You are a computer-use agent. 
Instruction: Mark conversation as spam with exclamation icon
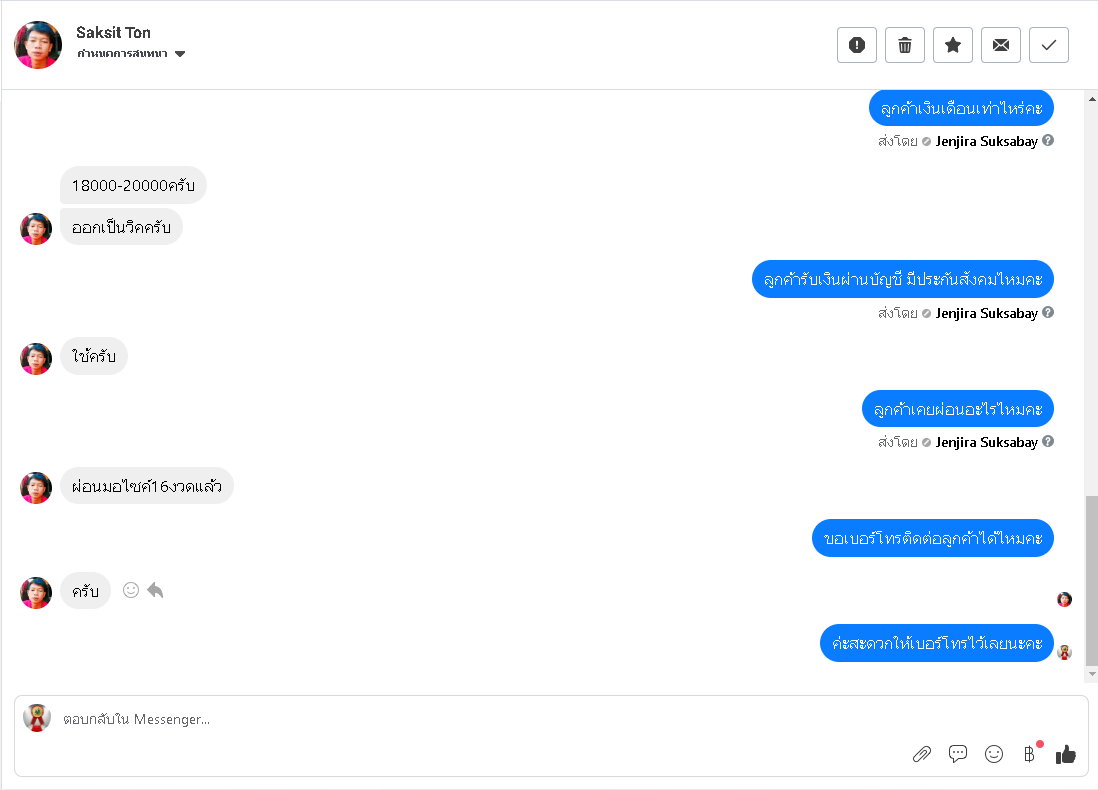tap(857, 45)
